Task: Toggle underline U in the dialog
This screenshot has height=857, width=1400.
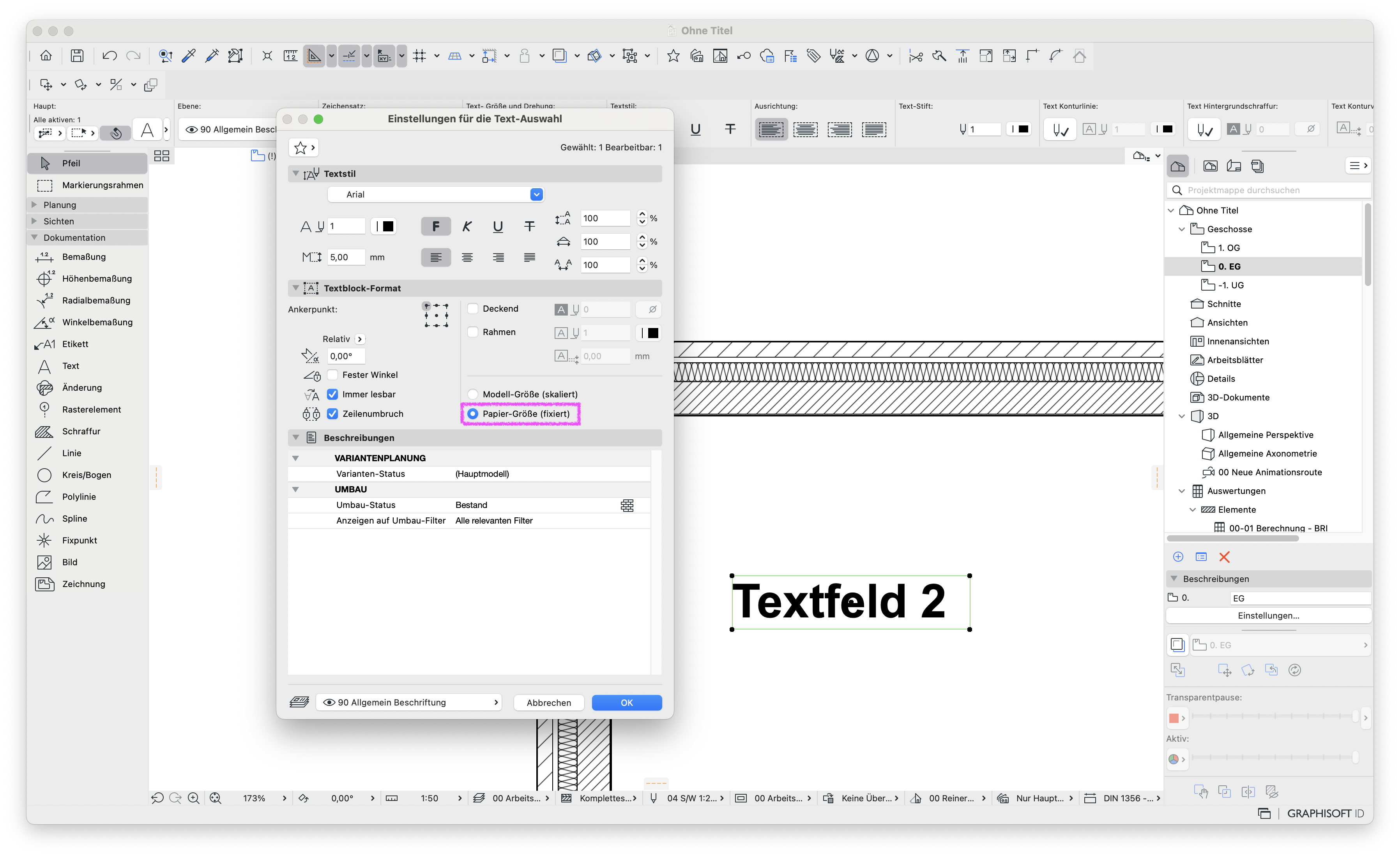Action: coord(498,227)
